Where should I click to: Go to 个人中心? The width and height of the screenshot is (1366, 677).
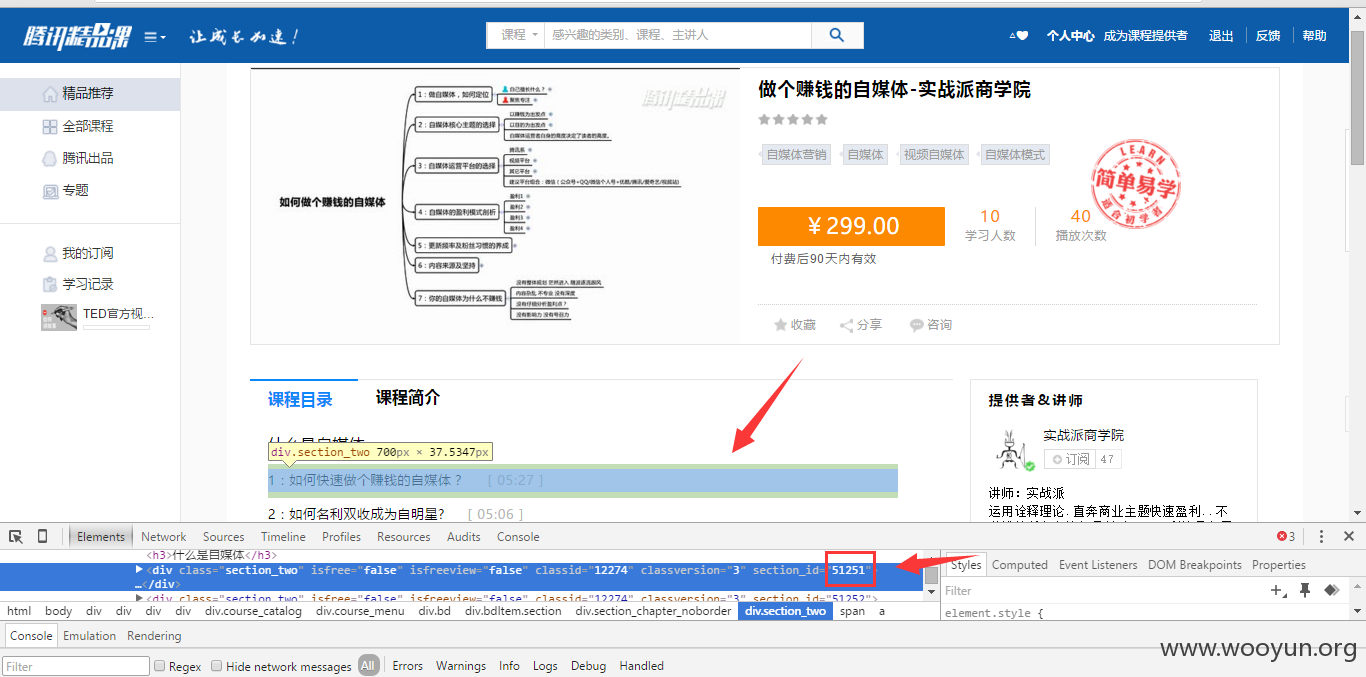(x=1070, y=36)
